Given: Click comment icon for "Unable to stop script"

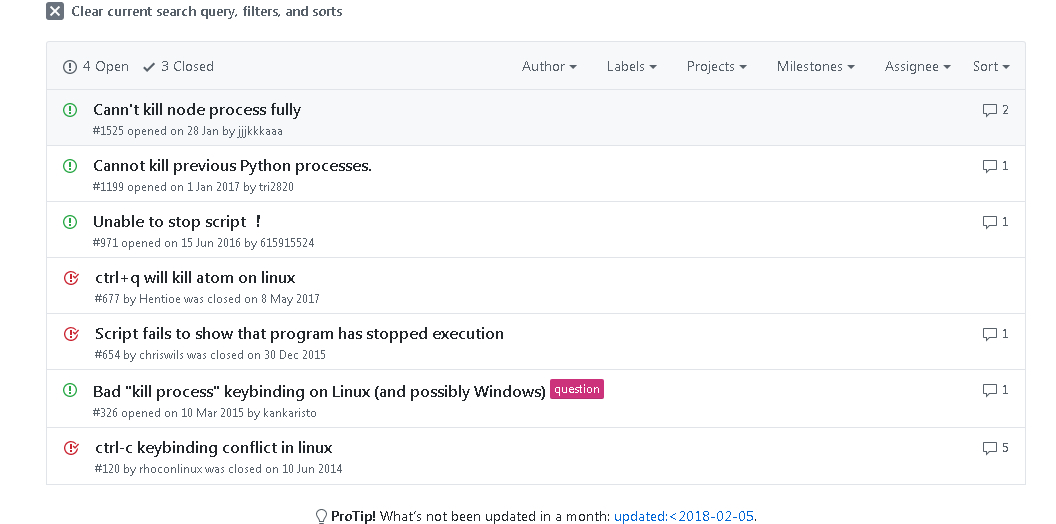Looking at the screenshot, I should point(990,222).
